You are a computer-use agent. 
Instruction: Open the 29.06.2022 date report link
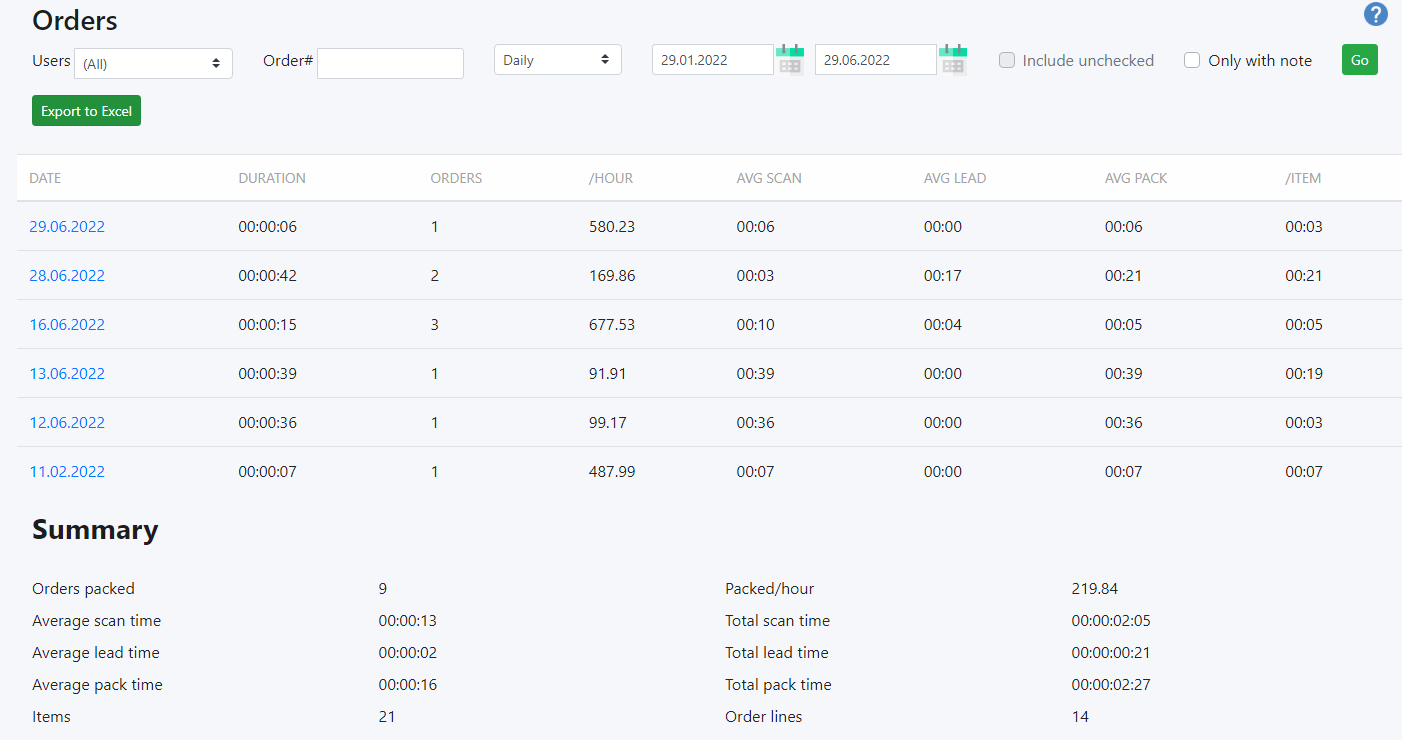point(67,226)
